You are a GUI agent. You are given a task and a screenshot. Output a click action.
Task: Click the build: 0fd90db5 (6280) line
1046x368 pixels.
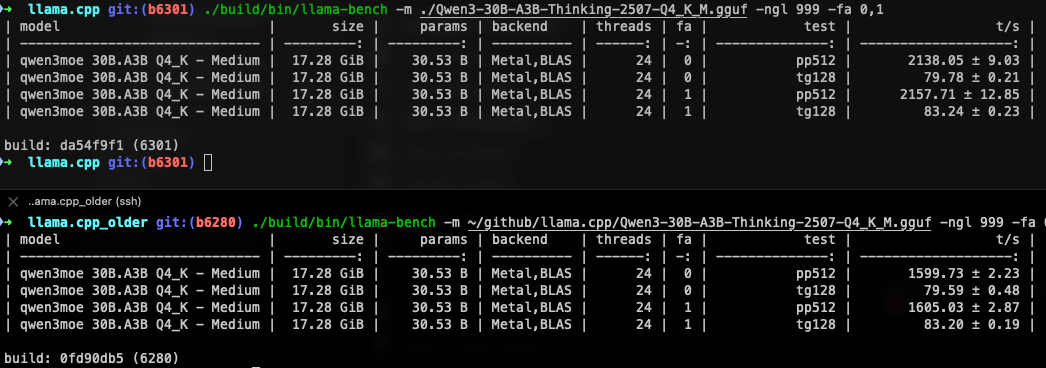tap(91, 359)
